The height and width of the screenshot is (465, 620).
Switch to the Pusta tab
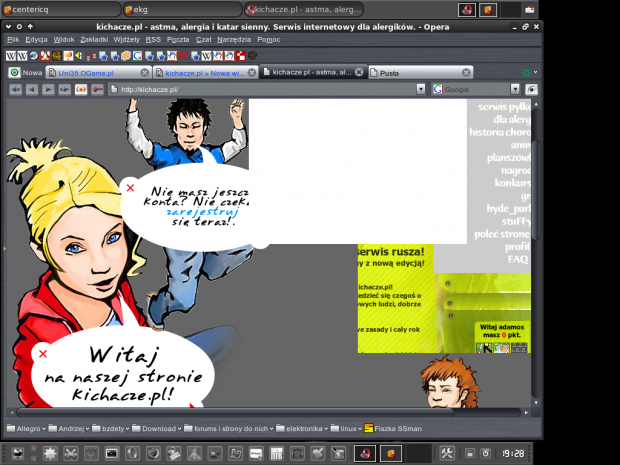(x=419, y=73)
